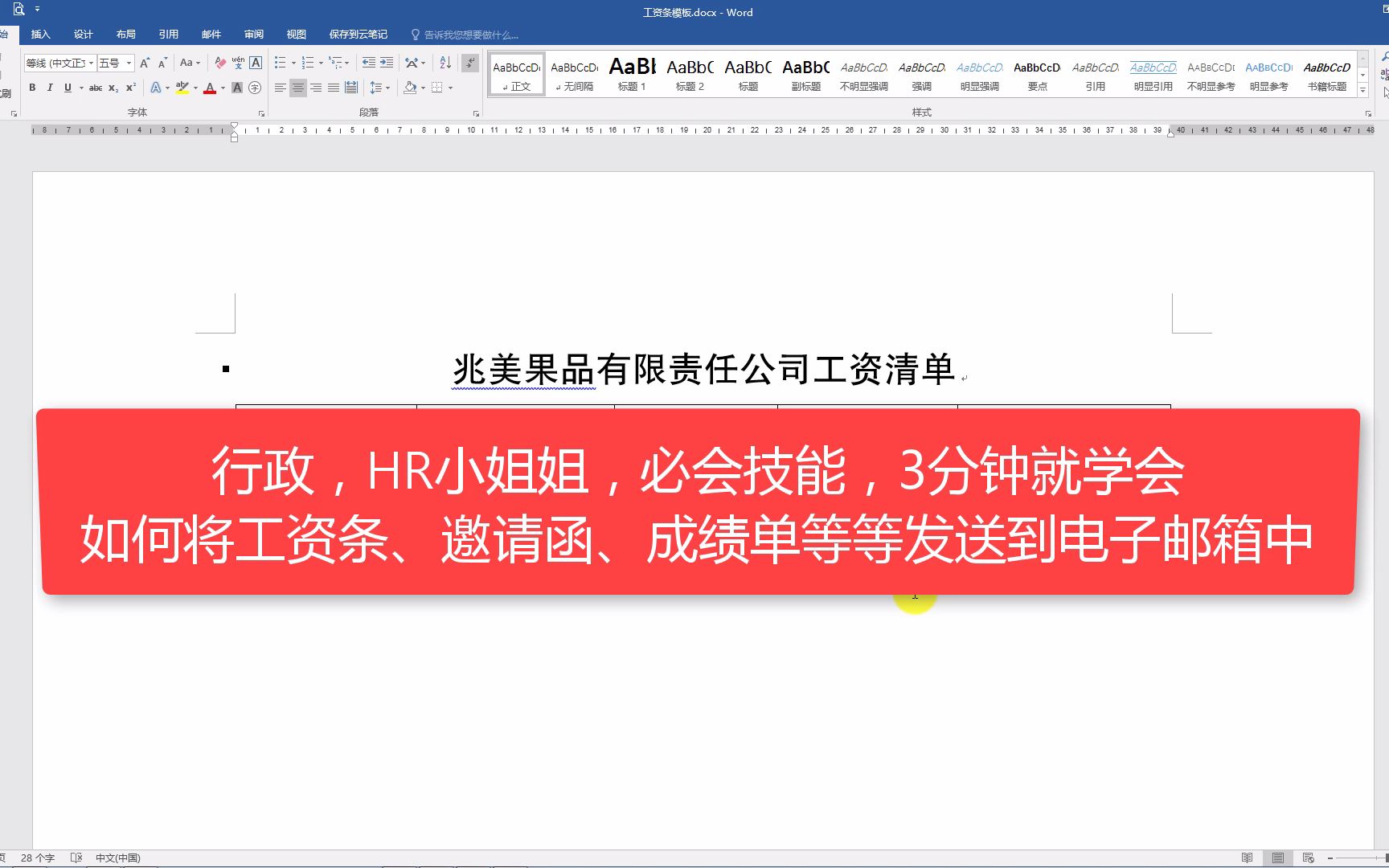Switch to Web Layout view
The width and height of the screenshot is (1389, 868).
[x=1308, y=858]
